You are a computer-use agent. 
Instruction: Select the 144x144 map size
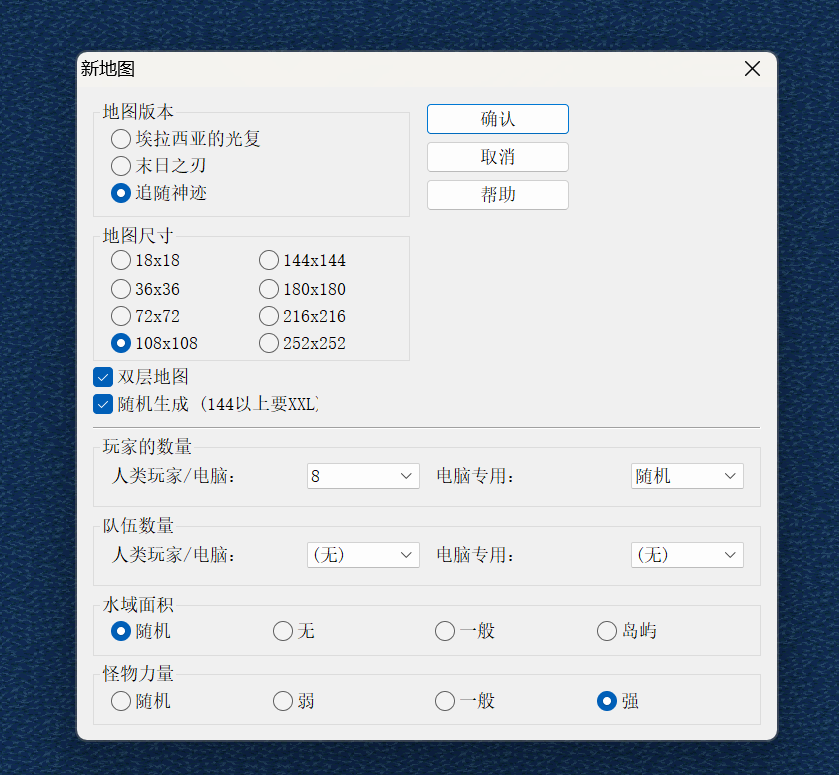coord(268,260)
